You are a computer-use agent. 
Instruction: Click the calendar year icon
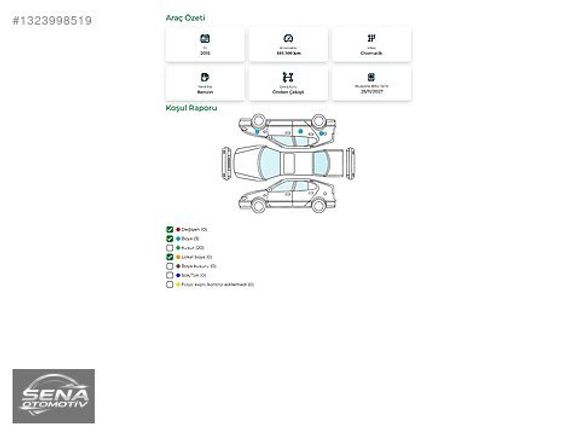click(205, 38)
